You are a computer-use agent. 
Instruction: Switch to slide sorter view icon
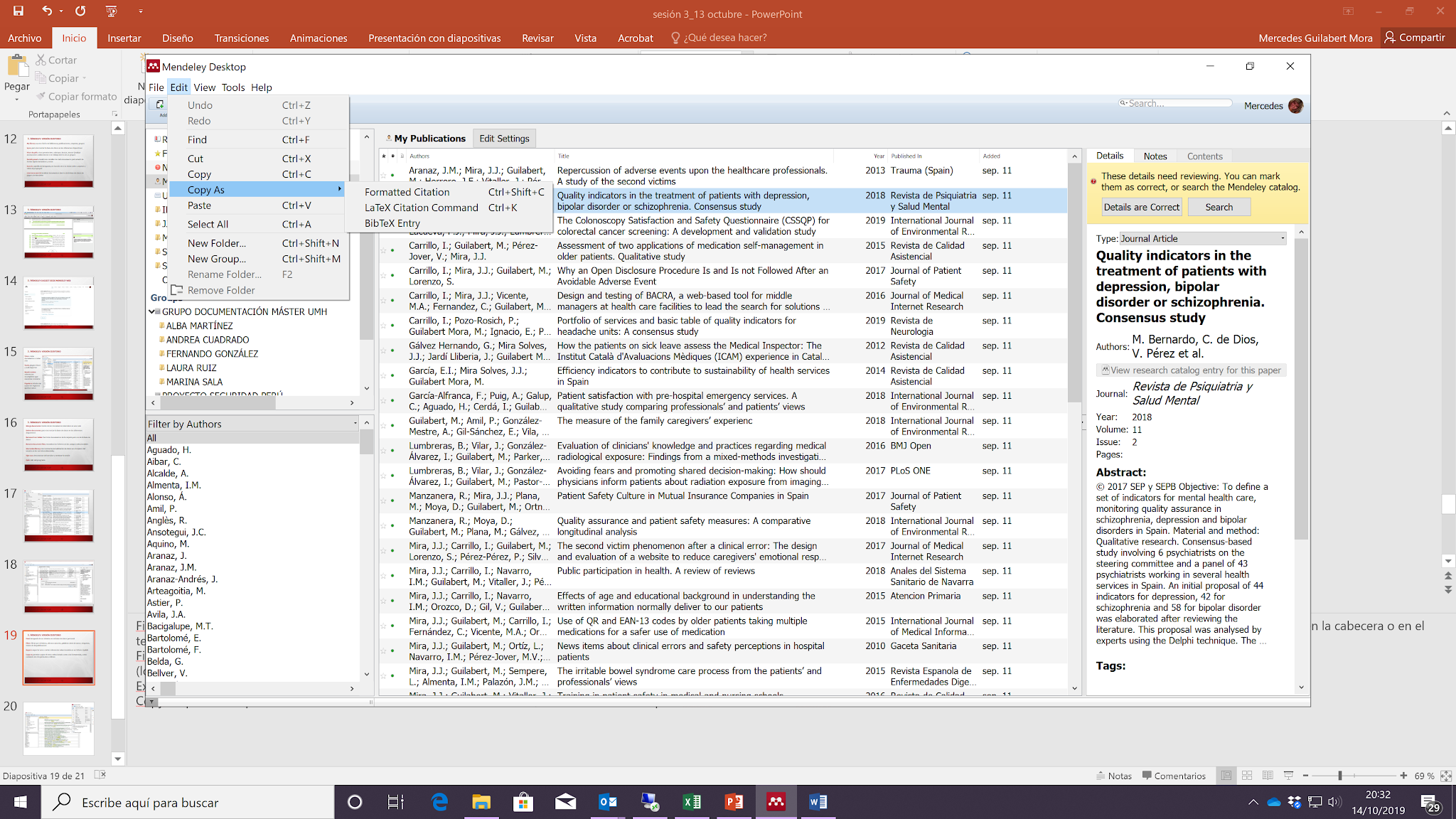[1247, 776]
